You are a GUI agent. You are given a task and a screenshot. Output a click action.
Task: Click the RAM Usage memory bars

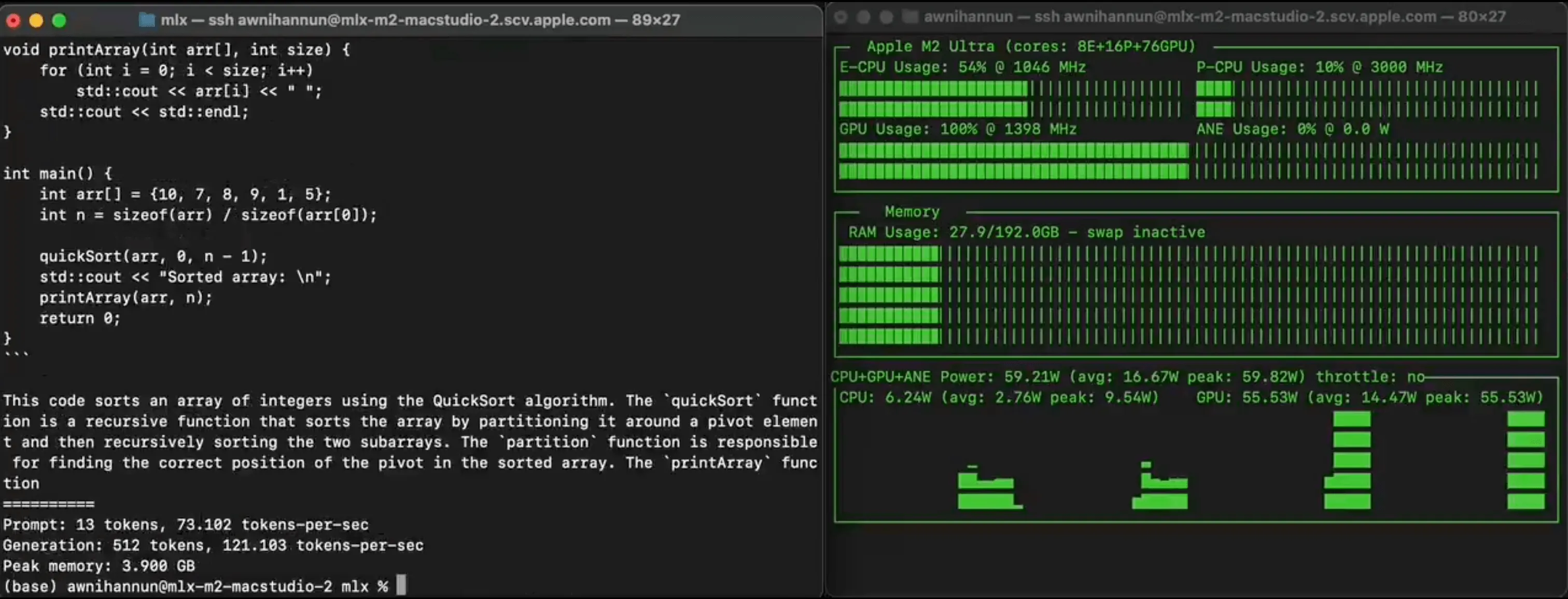click(1188, 295)
